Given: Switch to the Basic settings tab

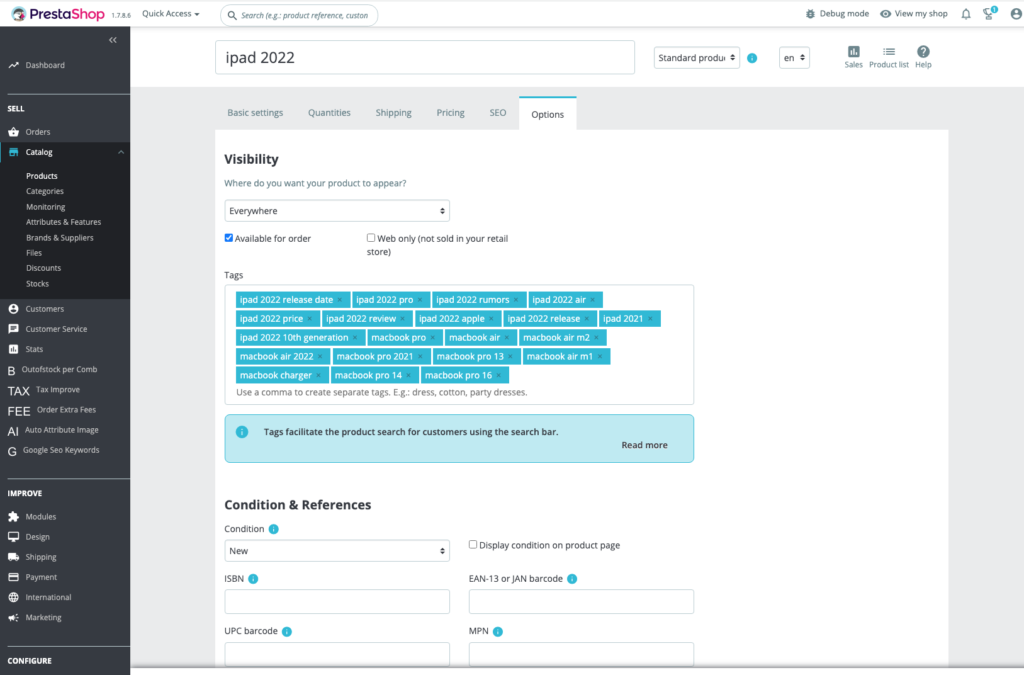Looking at the screenshot, I should tap(255, 113).
